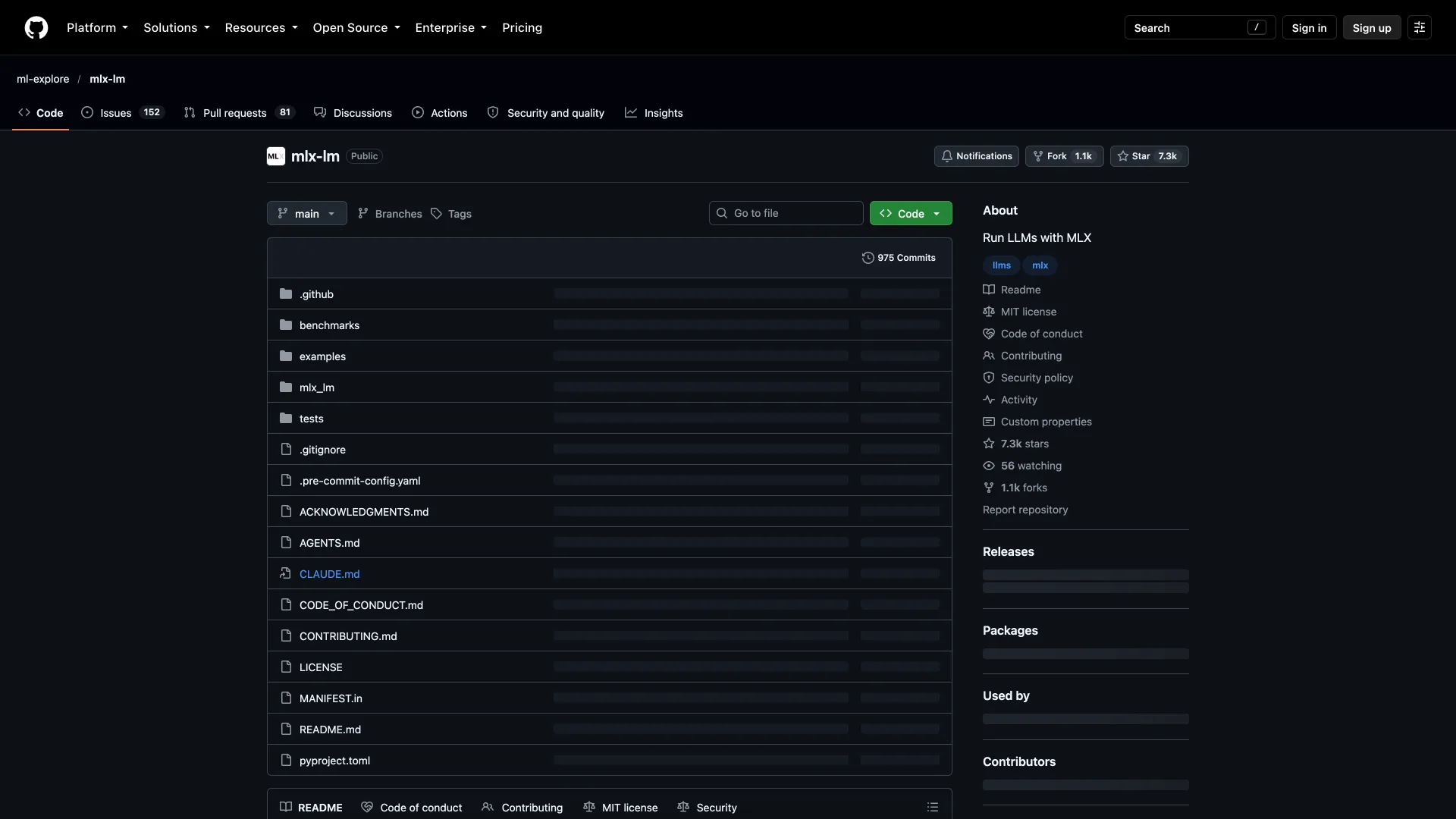Click the eye icon beside 56 watching
This screenshot has width=1456, height=819.
click(x=989, y=466)
